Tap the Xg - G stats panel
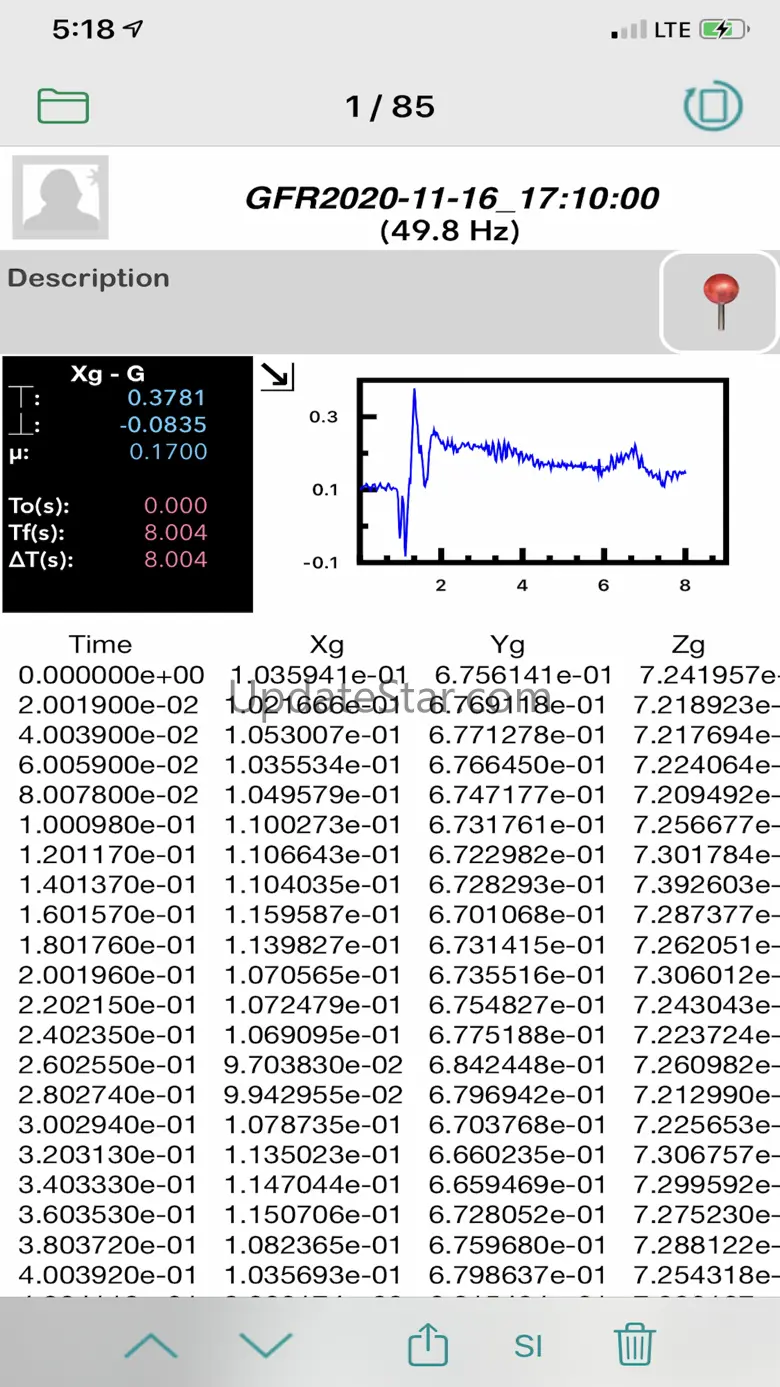The image size is (780, 1387). click(x=127, y=484)
